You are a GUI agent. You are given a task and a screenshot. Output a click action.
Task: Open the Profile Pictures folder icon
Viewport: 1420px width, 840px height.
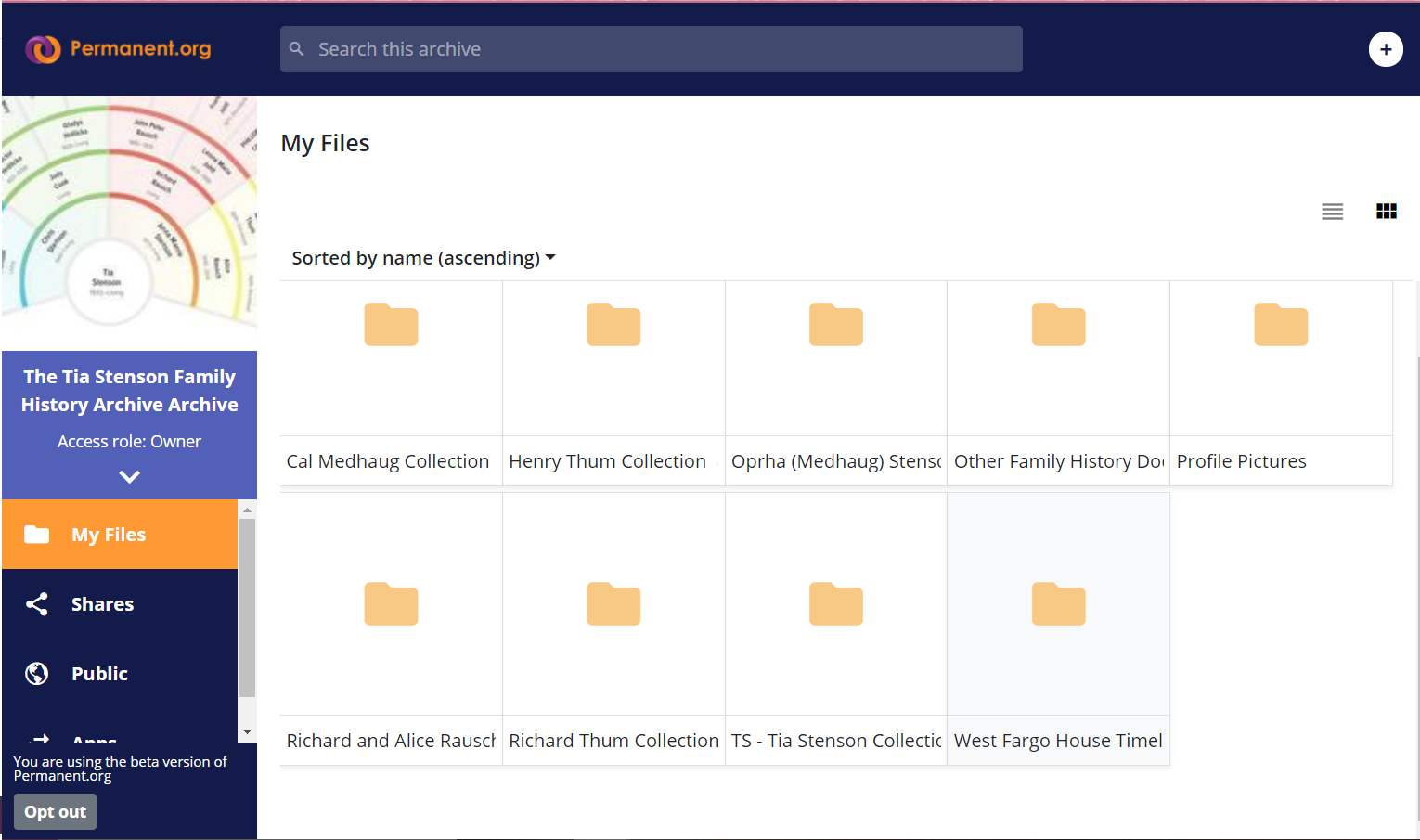coord(1281,325)
